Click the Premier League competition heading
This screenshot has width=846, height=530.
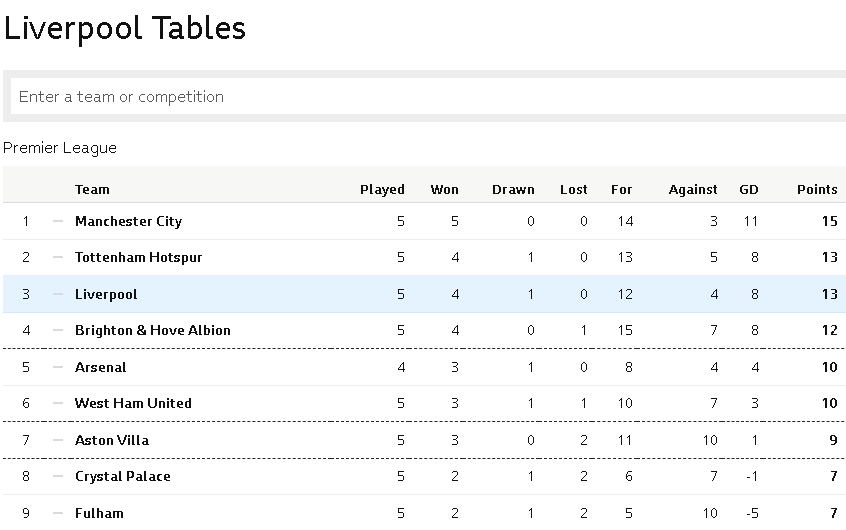[60, 148]
